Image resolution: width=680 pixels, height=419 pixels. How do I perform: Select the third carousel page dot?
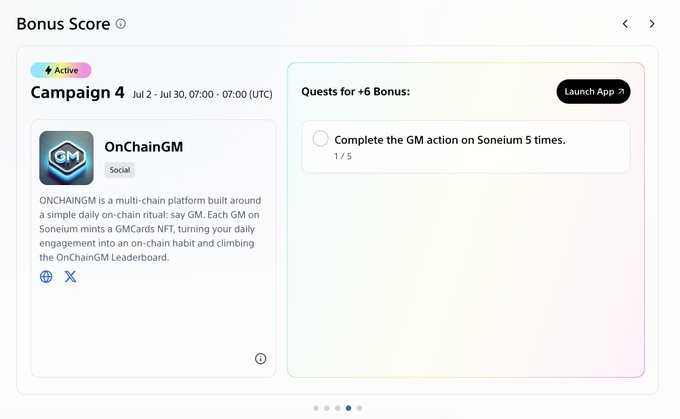[x=337, y=408]
